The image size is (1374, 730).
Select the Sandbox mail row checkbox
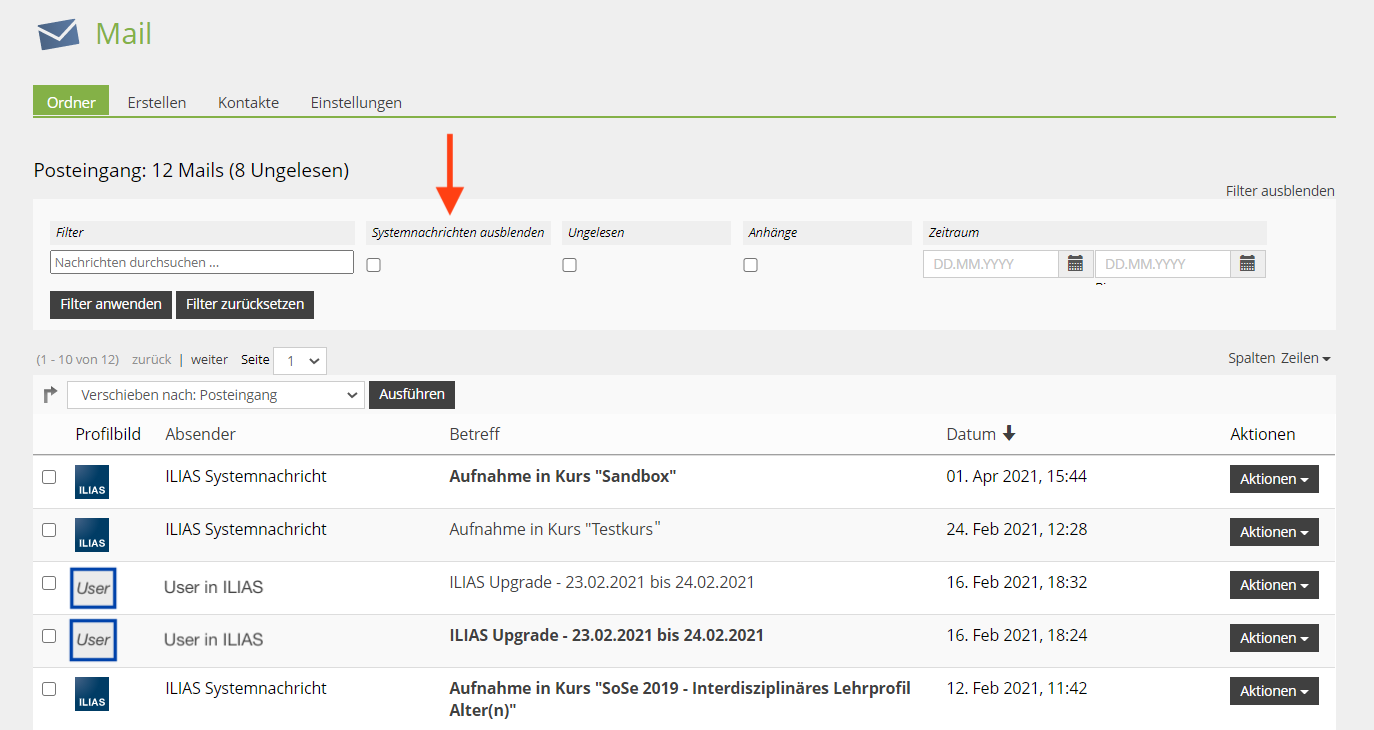49,477
